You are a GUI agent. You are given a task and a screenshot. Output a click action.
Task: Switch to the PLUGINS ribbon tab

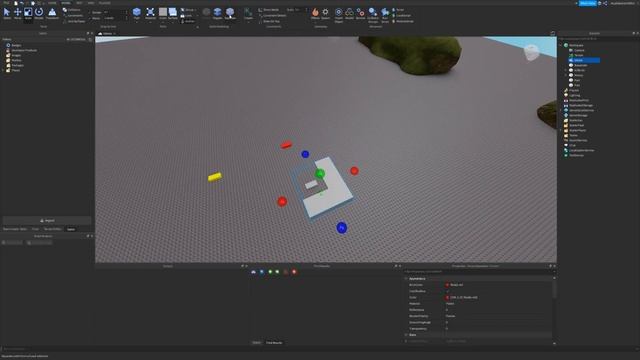tap(105, 3)
